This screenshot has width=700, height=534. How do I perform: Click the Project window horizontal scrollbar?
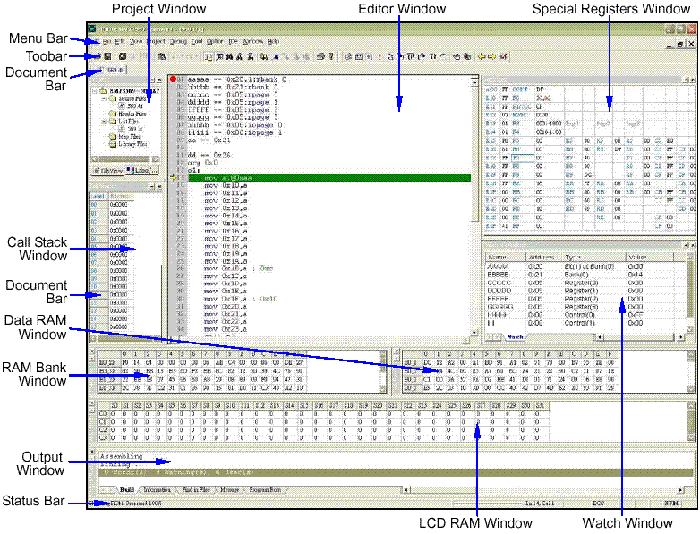[125, 159]
